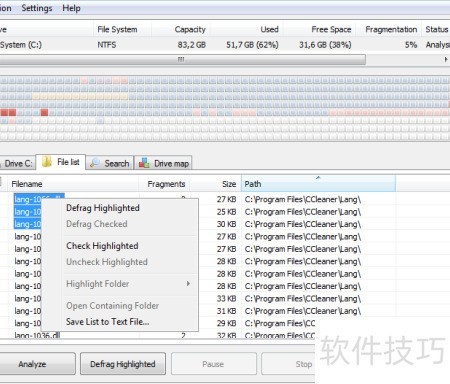The image size is (450, 384).
Task: Click the 83,2 GB capacity value
Action: (192, 45)
